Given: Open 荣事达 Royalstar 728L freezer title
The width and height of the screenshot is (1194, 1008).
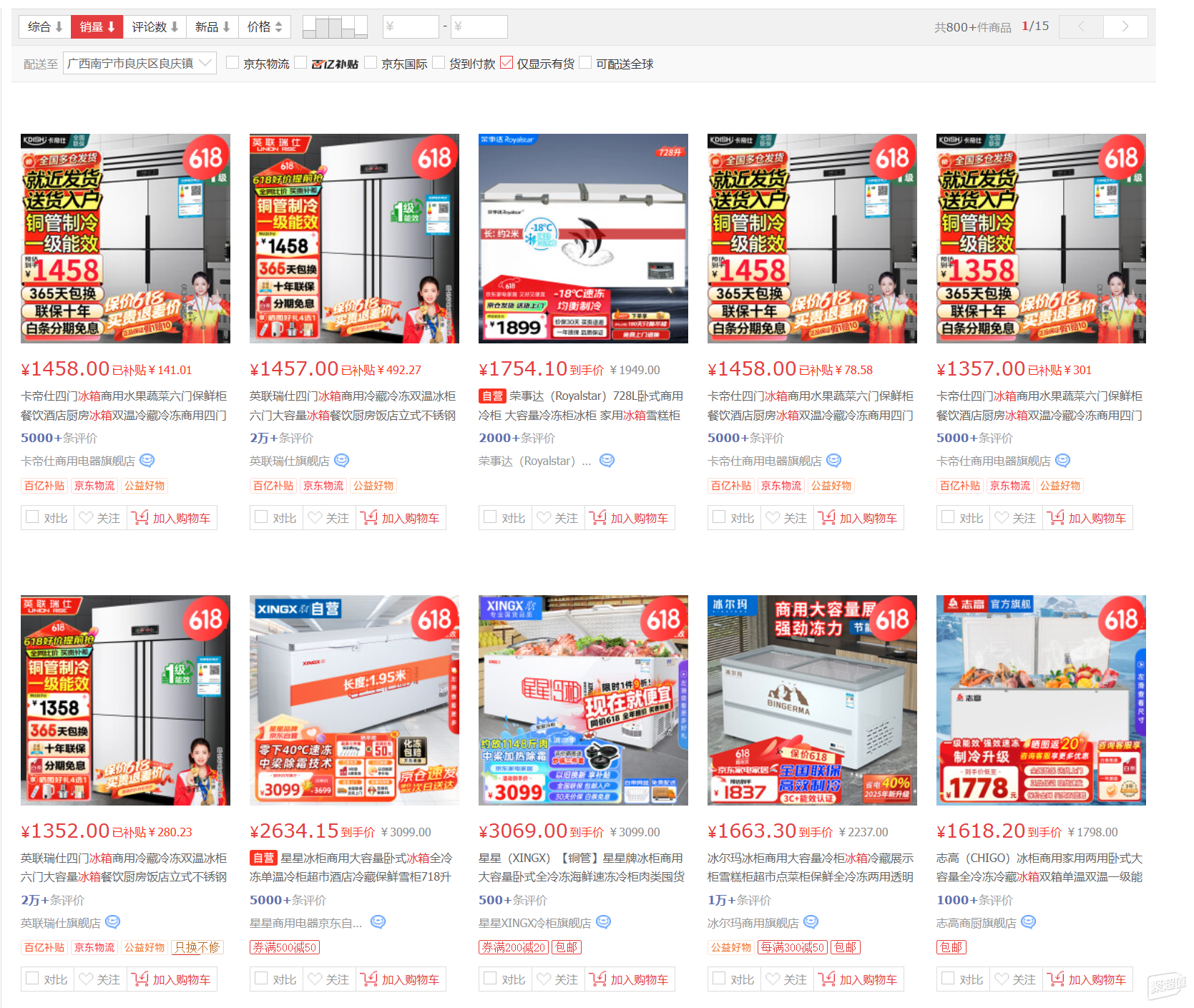Looking at the screenshot, I should (x=579, y=405).
